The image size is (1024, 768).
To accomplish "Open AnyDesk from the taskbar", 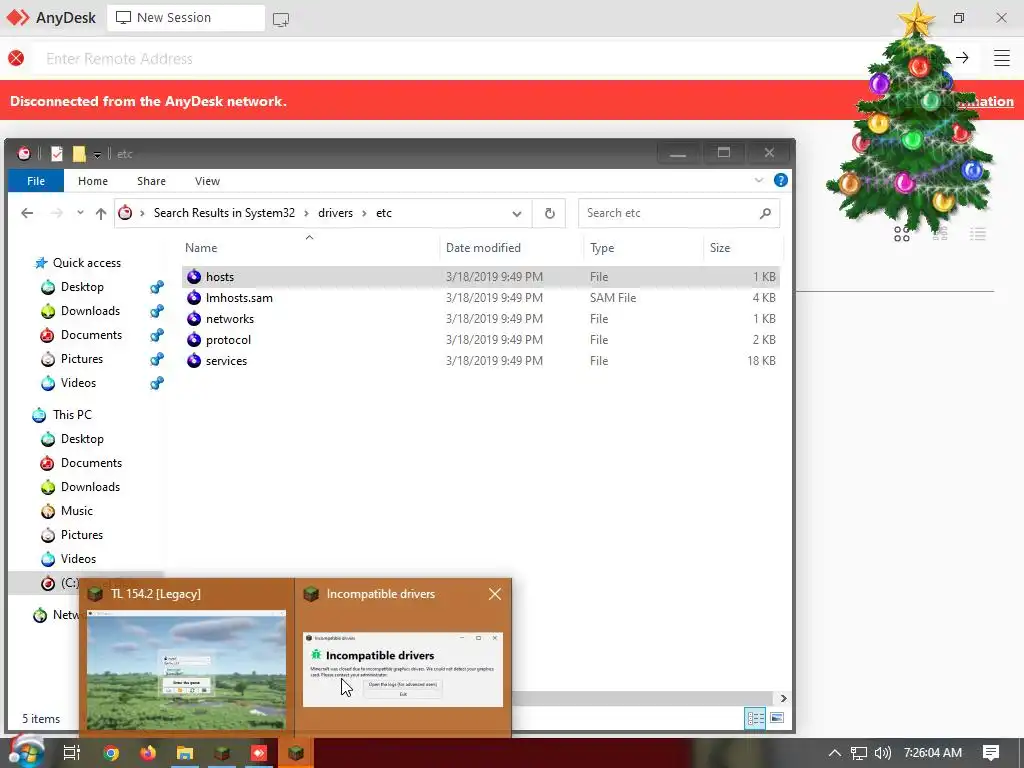I will 259,753.
